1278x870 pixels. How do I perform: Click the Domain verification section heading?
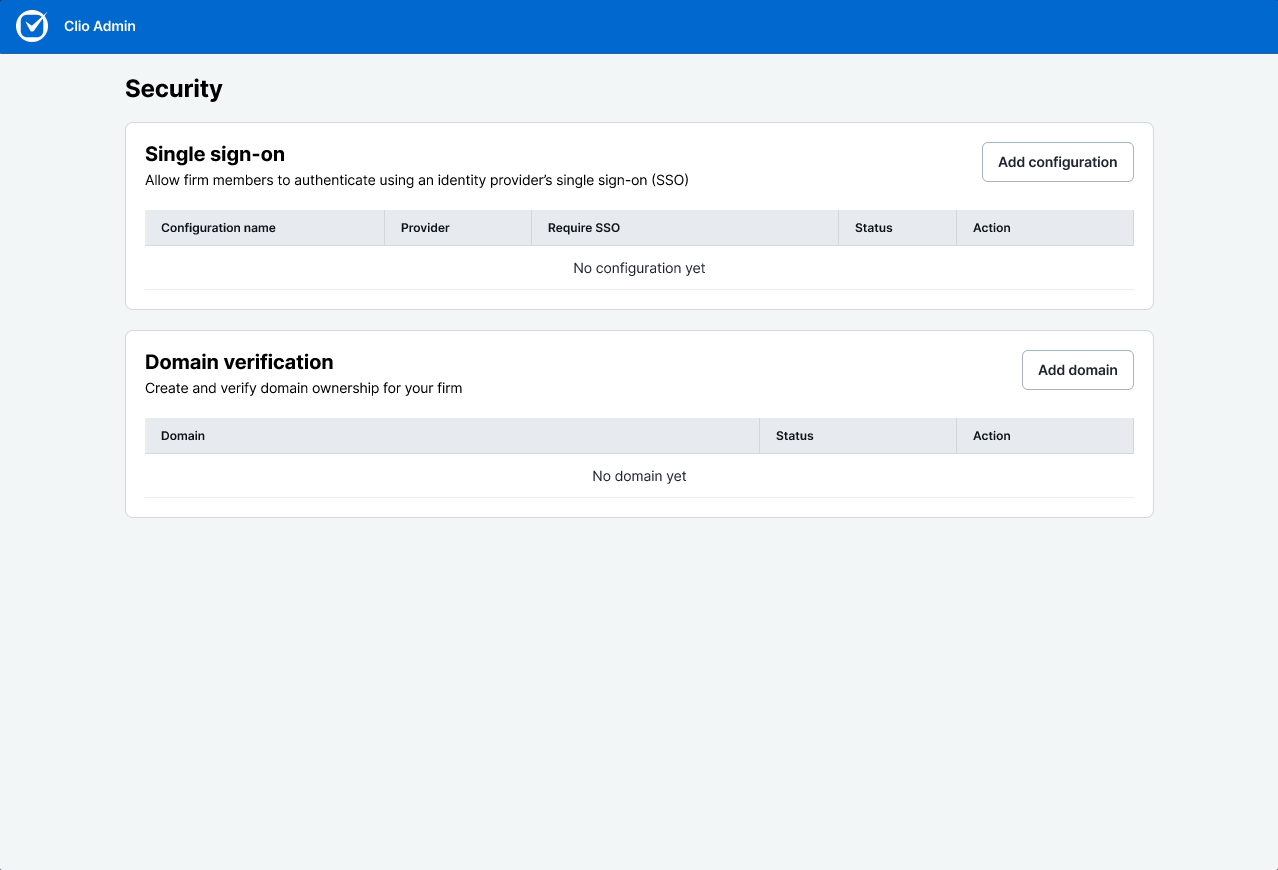click(x=239, y=362)
